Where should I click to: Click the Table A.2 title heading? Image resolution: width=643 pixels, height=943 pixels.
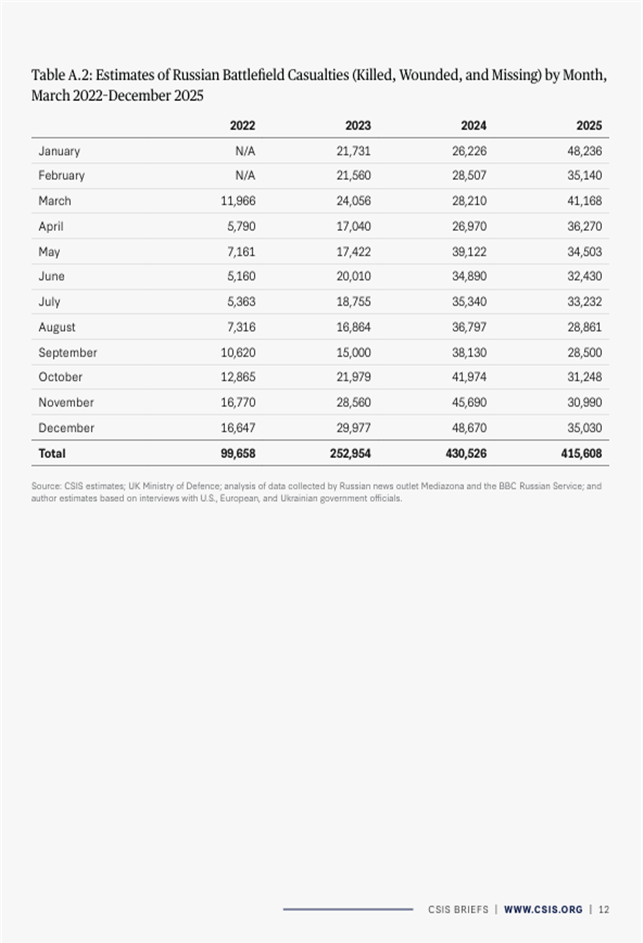coord(319,88)
